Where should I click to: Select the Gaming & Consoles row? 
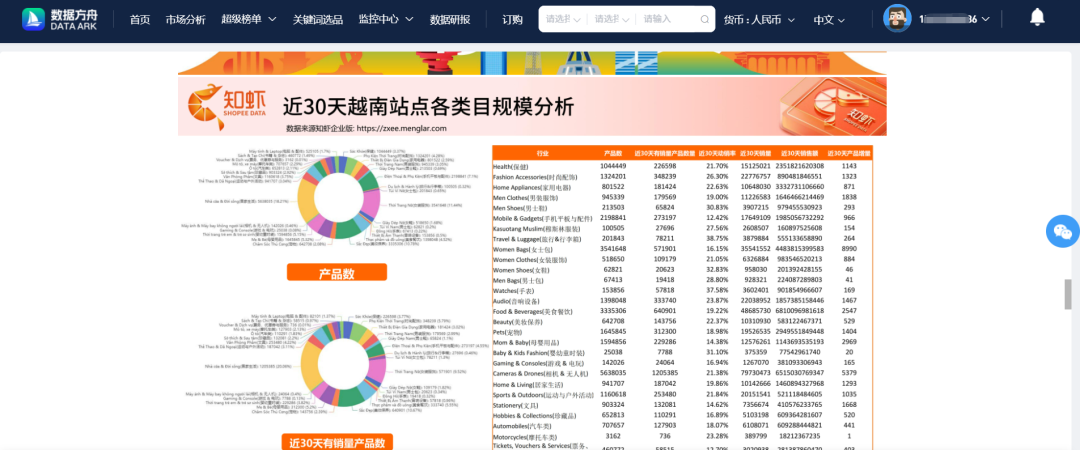(683, 362)
